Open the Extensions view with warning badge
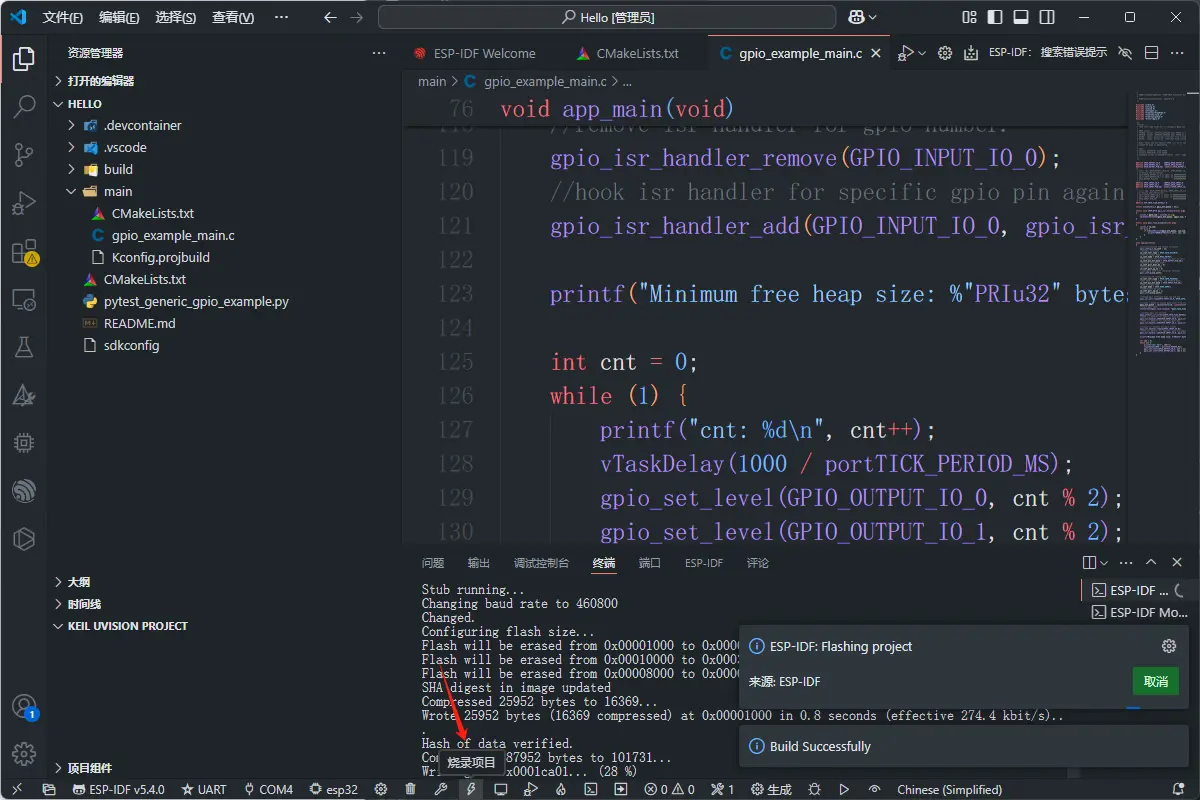 tap(24, 251)
